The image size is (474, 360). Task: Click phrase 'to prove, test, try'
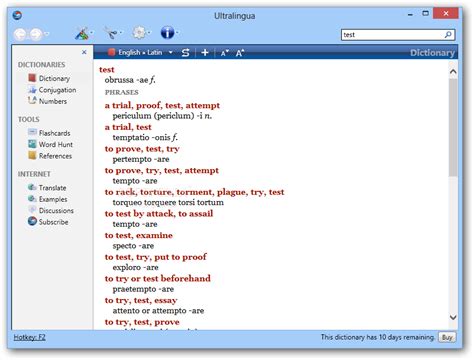point(142,149)
